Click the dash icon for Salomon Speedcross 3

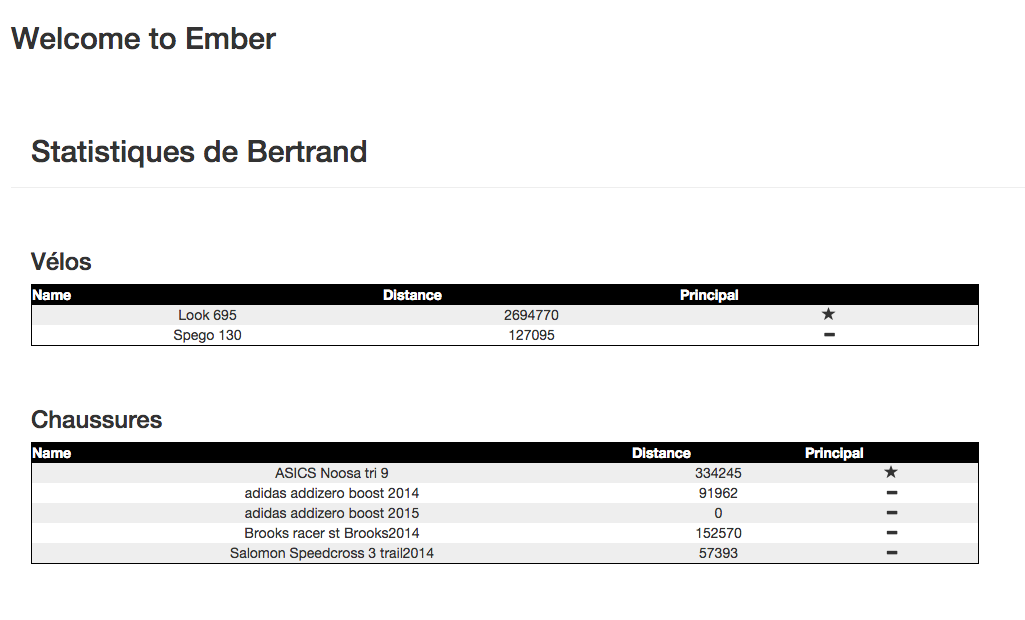891,553
